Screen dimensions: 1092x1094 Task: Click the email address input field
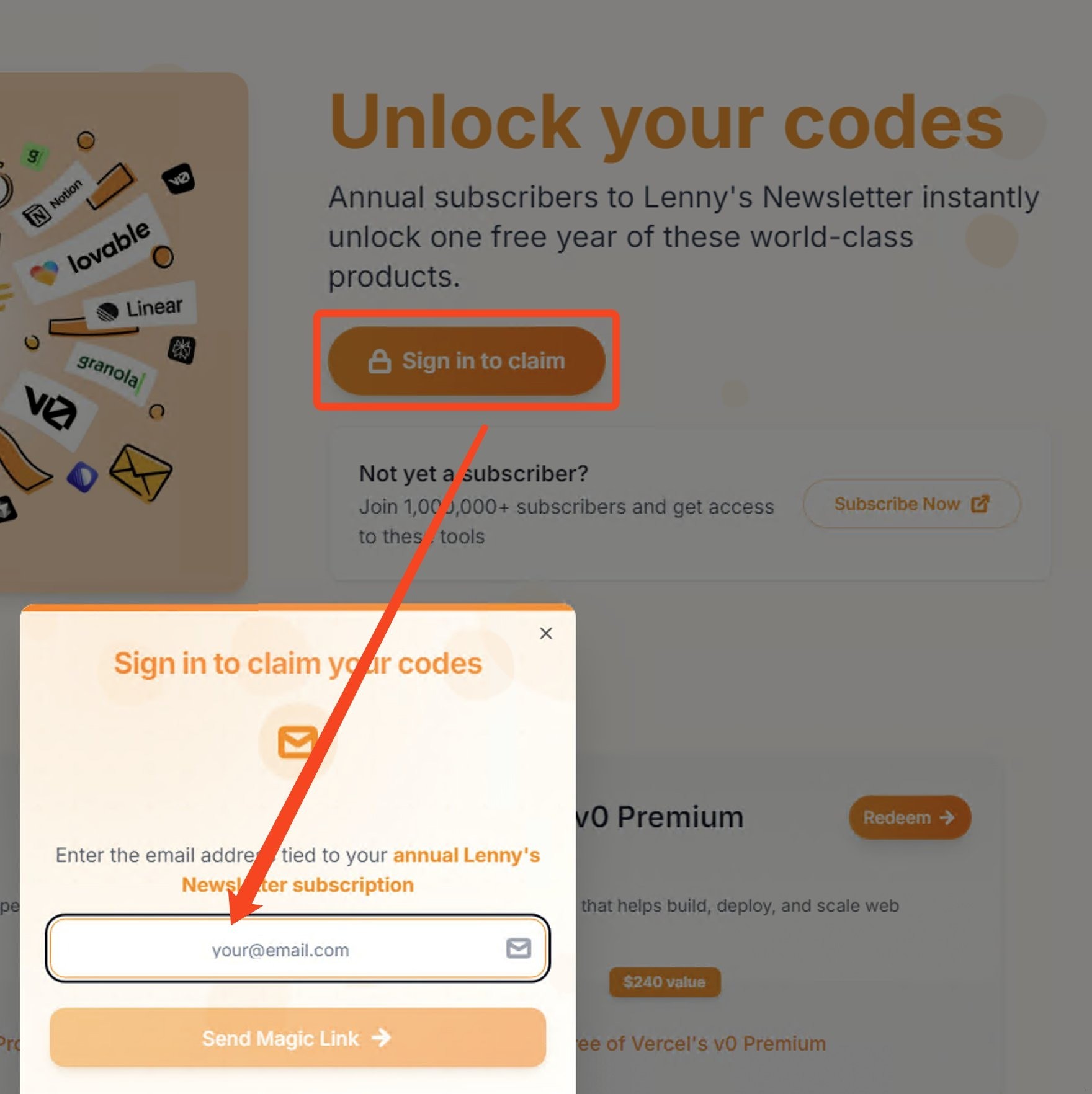pos(280,949)
